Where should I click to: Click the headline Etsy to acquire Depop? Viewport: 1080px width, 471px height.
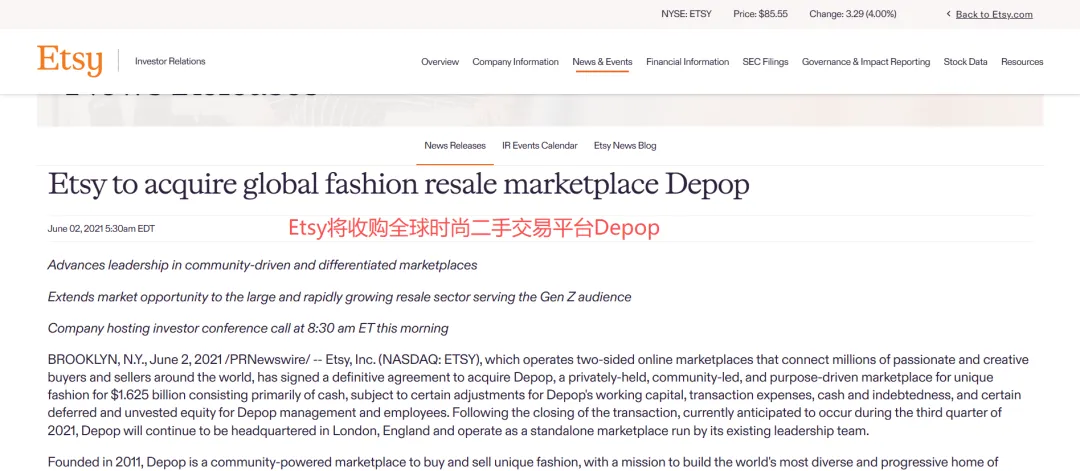tap(398, 185)
